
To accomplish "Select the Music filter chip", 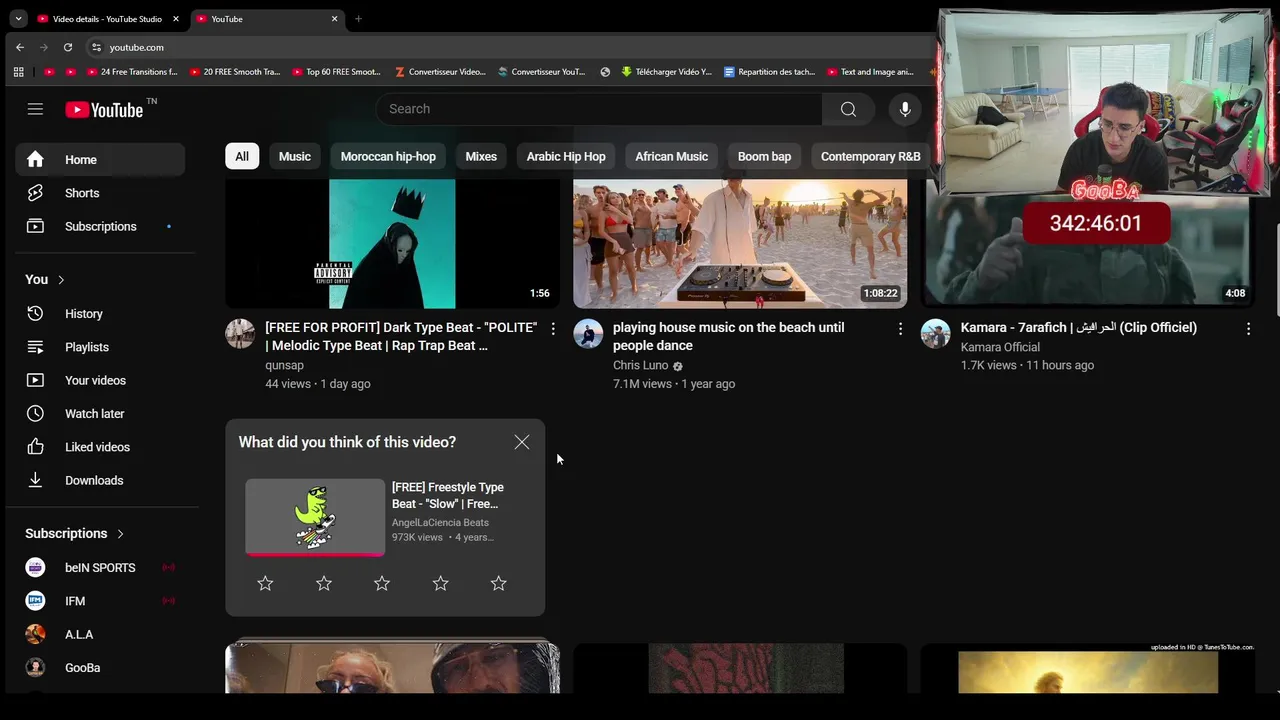I will coord(295,156).
